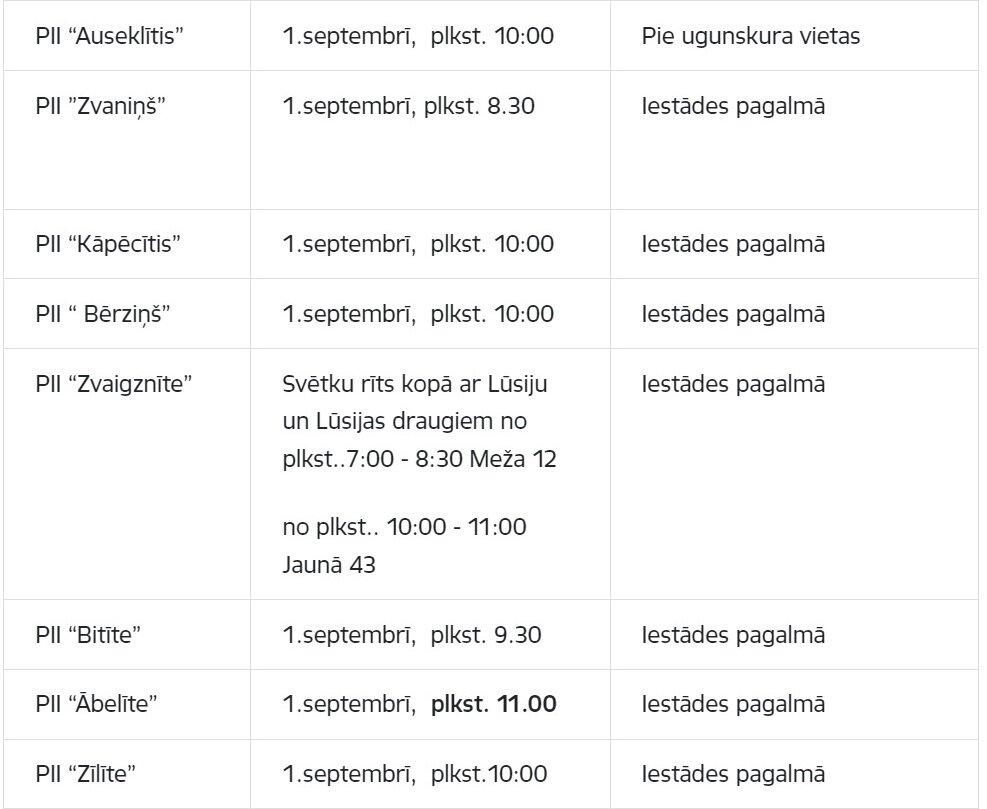Click the bold "plkst. 11.00" text
This screenshot has width=987, height=809.
click(493, 704)
